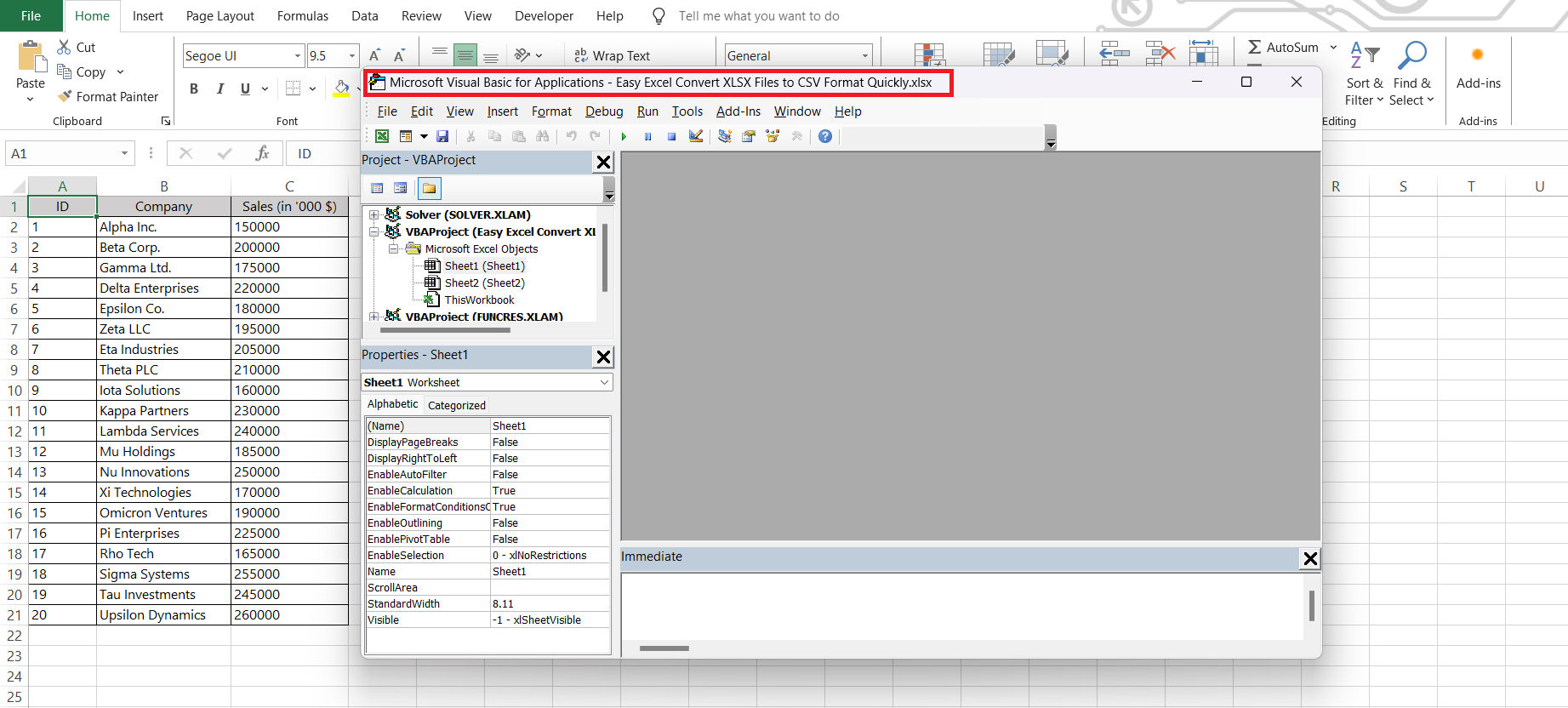Open VBA Help question mark icon
Image resolution: width=1568 pixels, height=708 pixels.
pos(825,136)
